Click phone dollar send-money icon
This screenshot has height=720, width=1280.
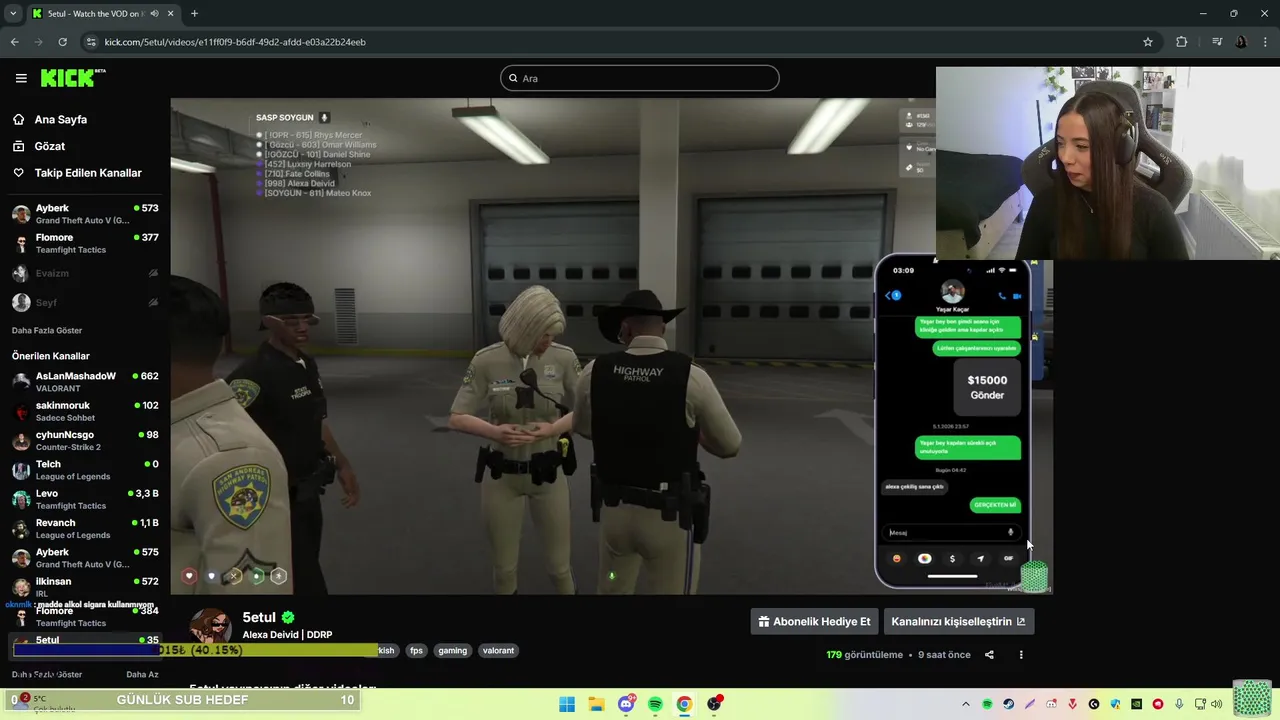[x=952, y=559]
